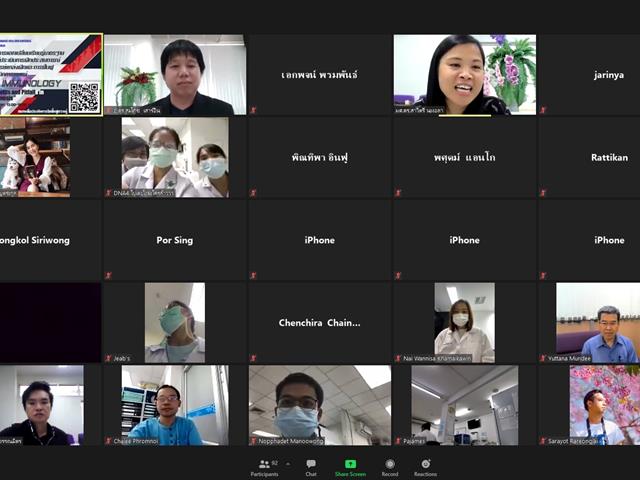Click the name 'เอกพจน์ พวมพันธ์'
The width and height of the screenshot is (640, 480).
(320, 75)
